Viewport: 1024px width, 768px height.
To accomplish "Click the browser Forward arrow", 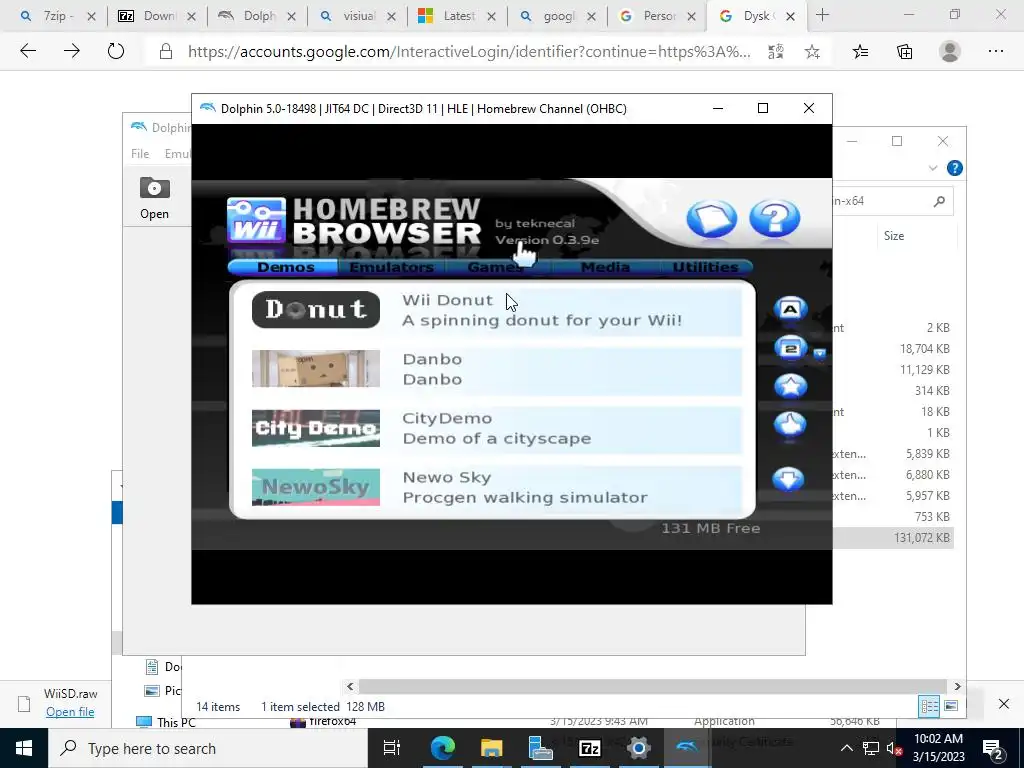I will click(72, 51).
